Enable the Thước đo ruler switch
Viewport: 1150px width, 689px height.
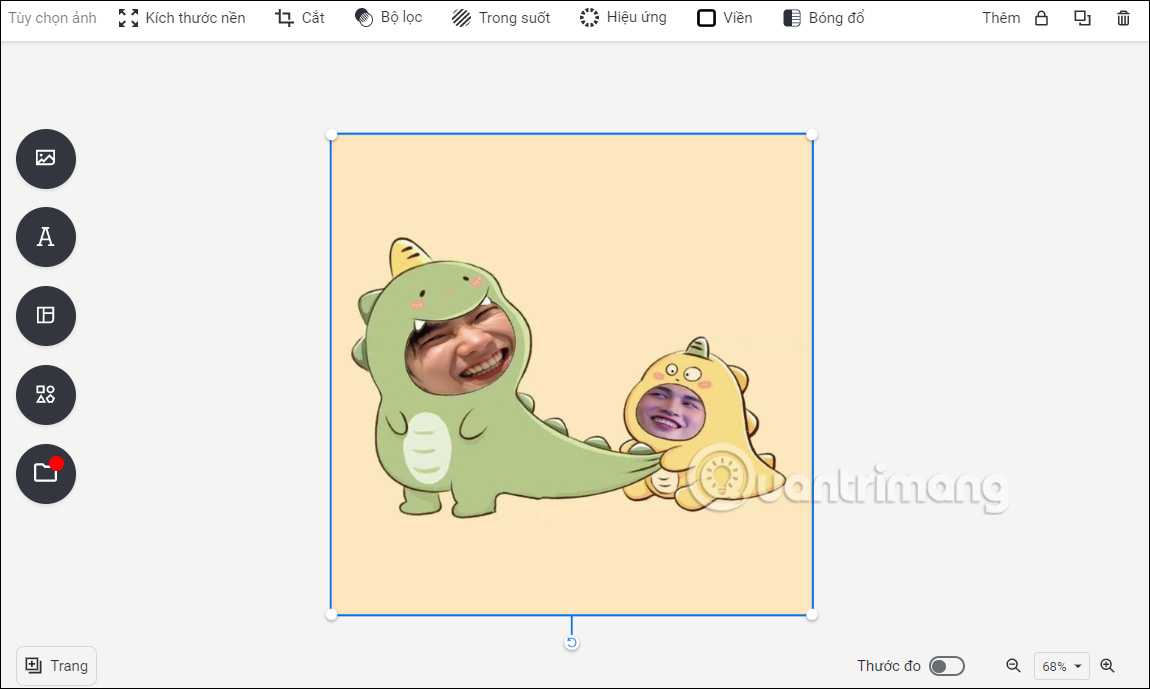coord(946,665)
